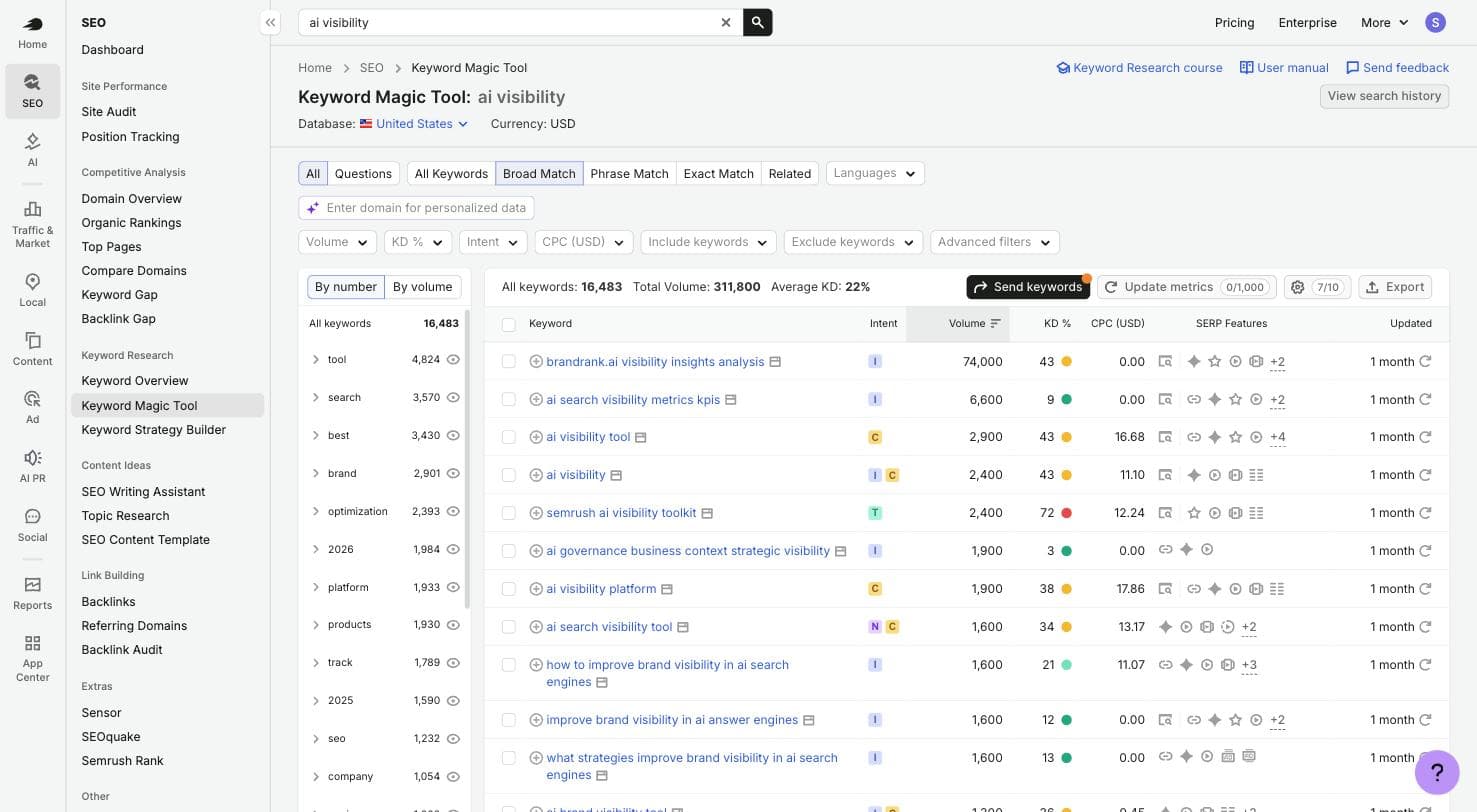This screenshot has width=1477, height=812.
Task: Click the red KD dot for semrush ai visibility toolkit
Action: [1066, 513]
